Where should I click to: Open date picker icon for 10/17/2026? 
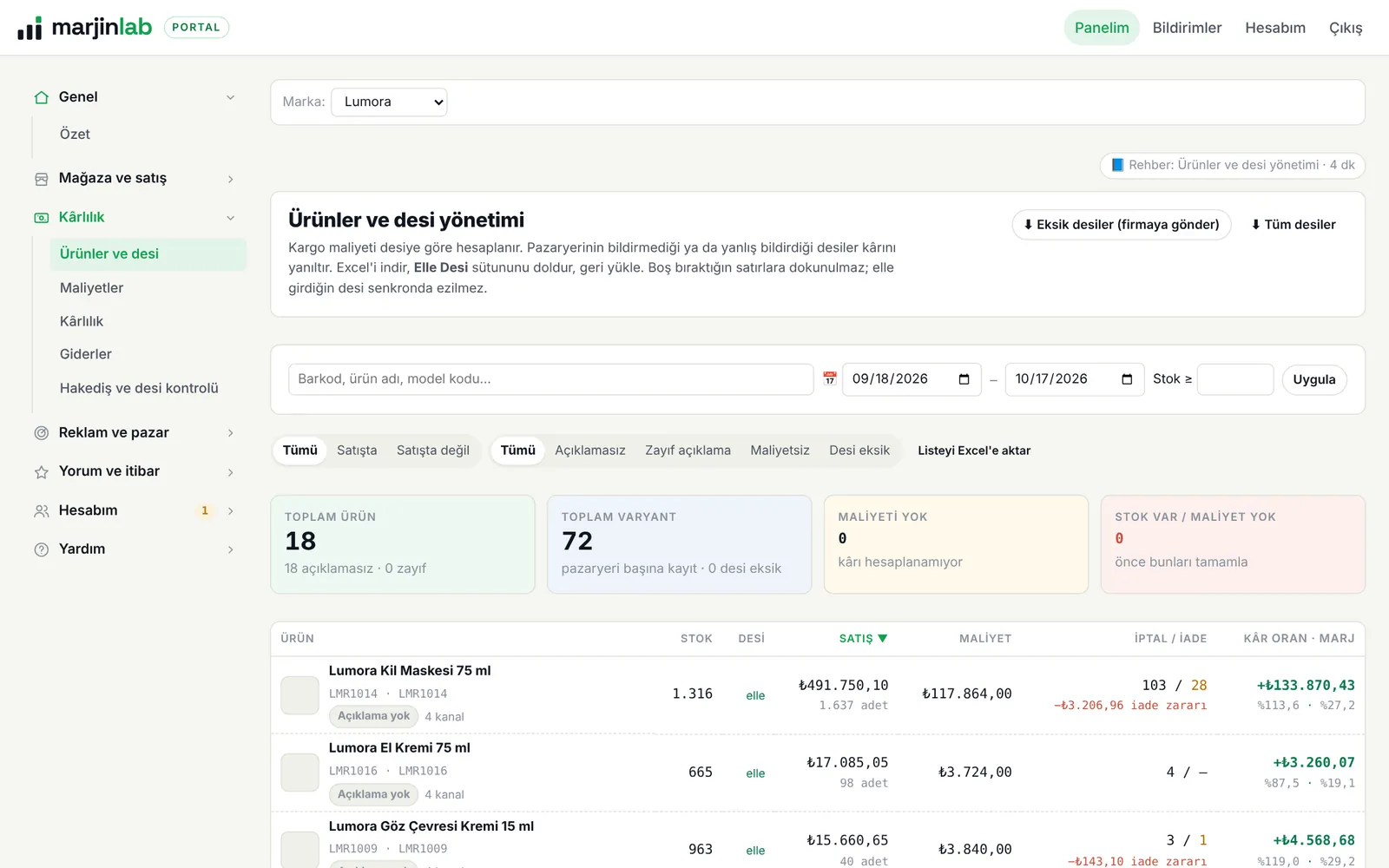pos(1127,379)
